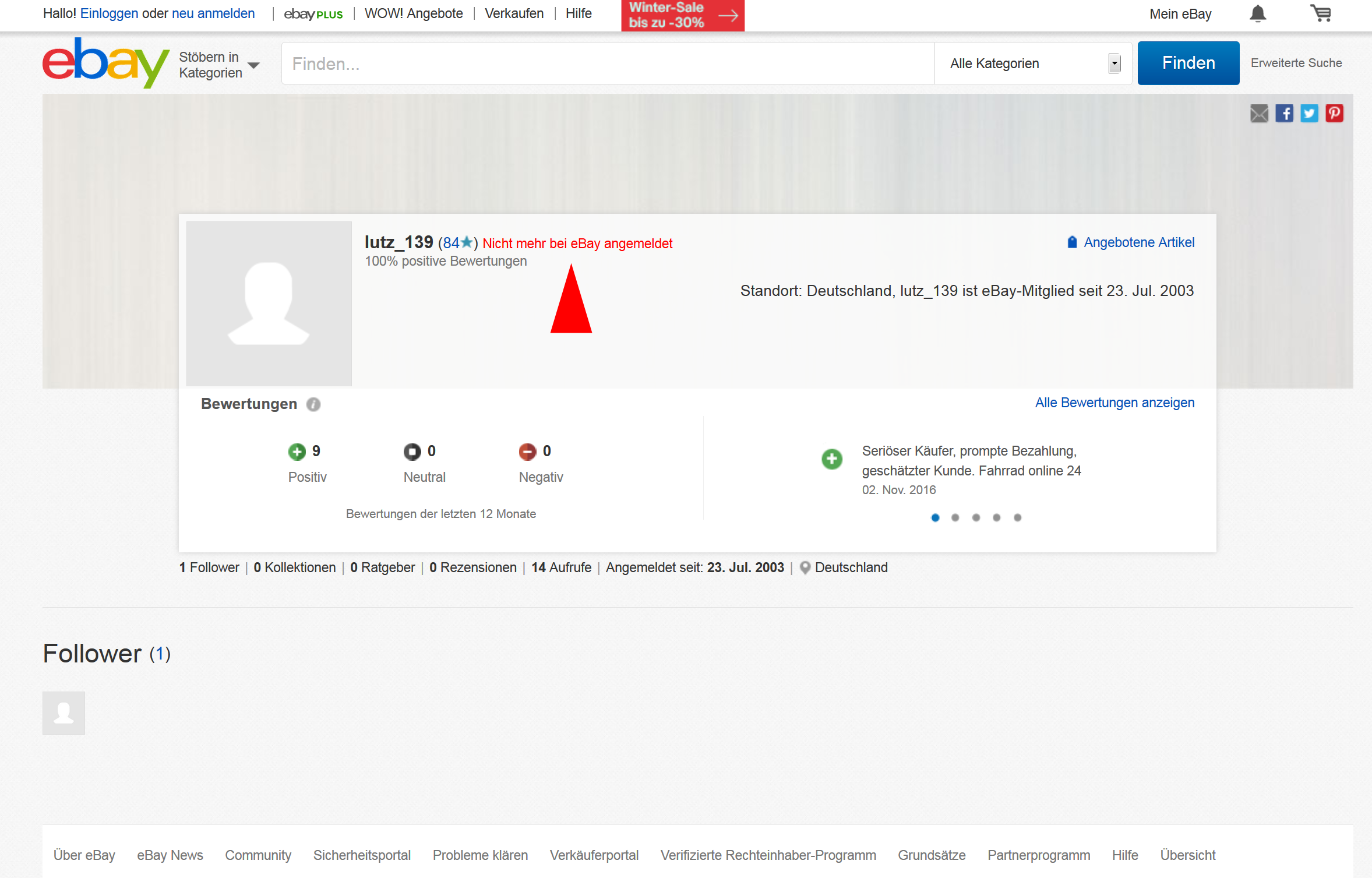Select the second feedback carousel dot
1372x878 pixels.
[x=955, y=517]
